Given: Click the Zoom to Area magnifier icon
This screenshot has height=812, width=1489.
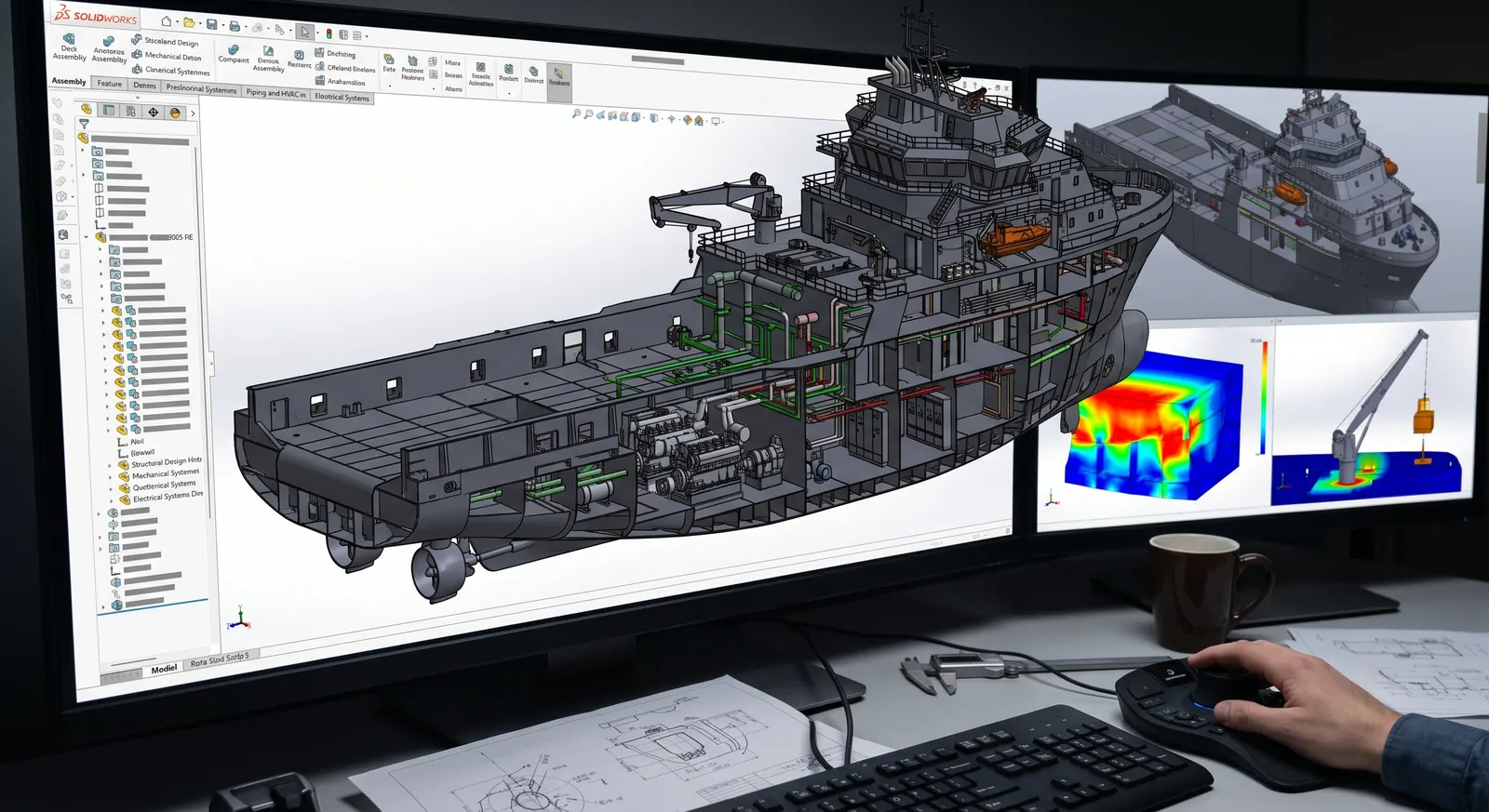Looking at the screenshot, I should coord(588,114).
